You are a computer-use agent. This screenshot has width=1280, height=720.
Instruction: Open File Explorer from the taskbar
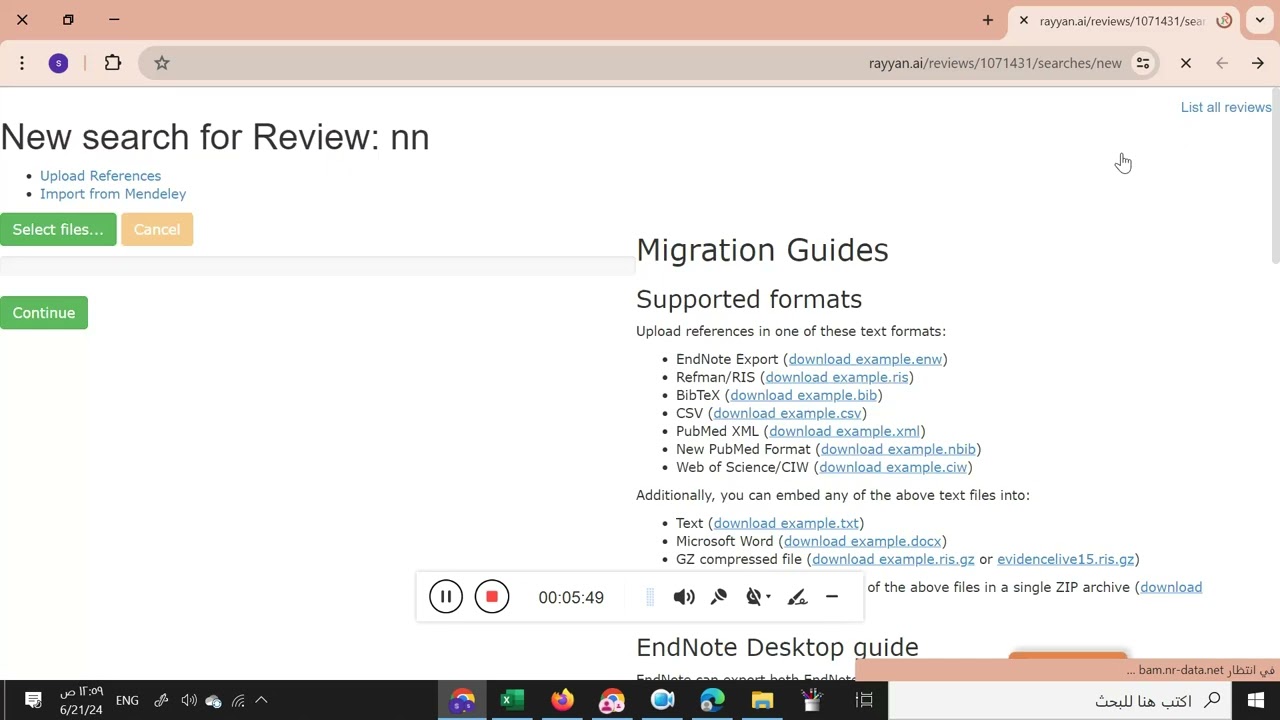(x=762, y=700)
